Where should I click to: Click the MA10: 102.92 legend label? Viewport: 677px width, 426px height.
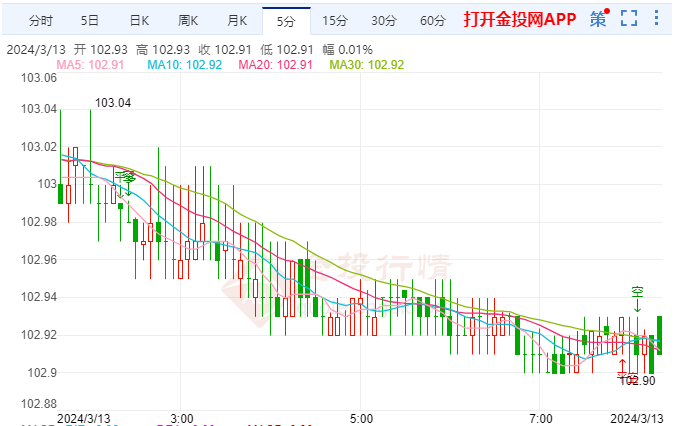tap(184, 65)
